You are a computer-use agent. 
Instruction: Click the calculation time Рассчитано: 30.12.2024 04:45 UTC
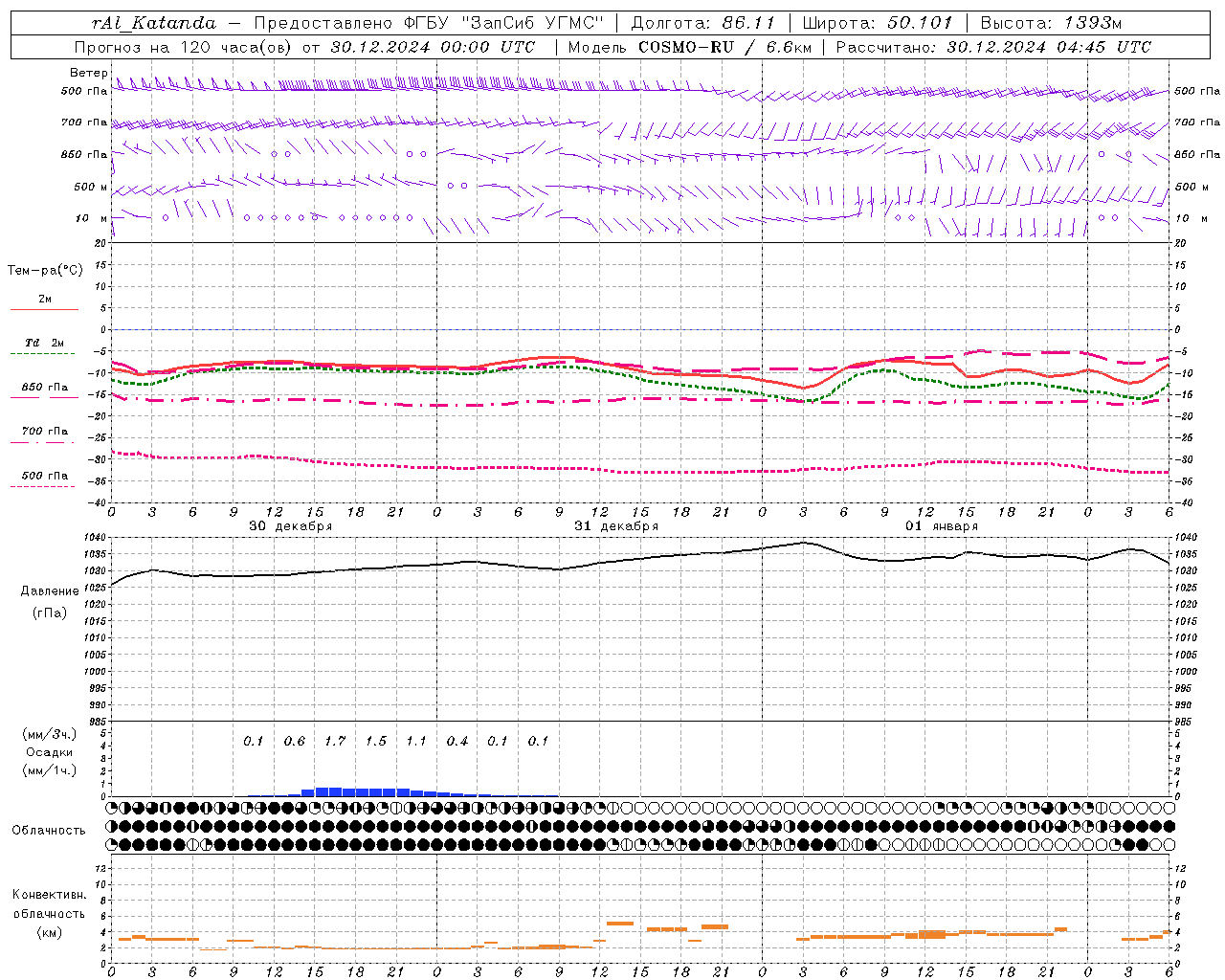tap(994, 47)
